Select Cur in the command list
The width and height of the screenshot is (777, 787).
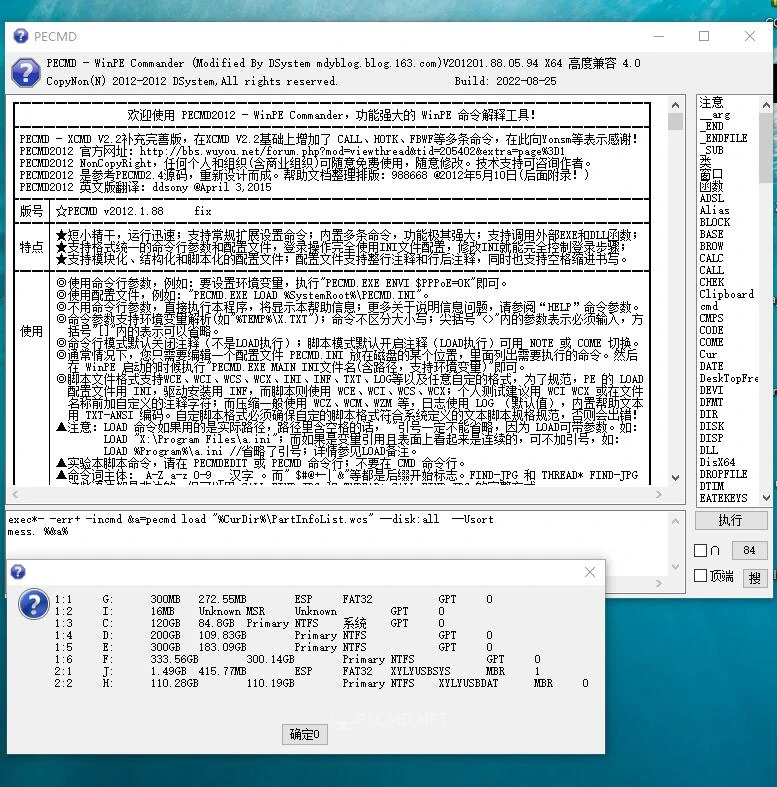[708, 355]
